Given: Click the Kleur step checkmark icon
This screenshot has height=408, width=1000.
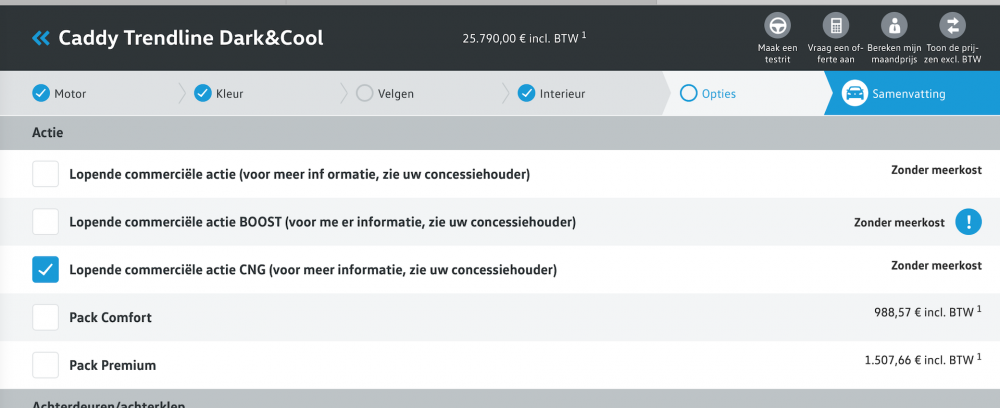Looking at the screenshot, I should [x=203, y=94].
